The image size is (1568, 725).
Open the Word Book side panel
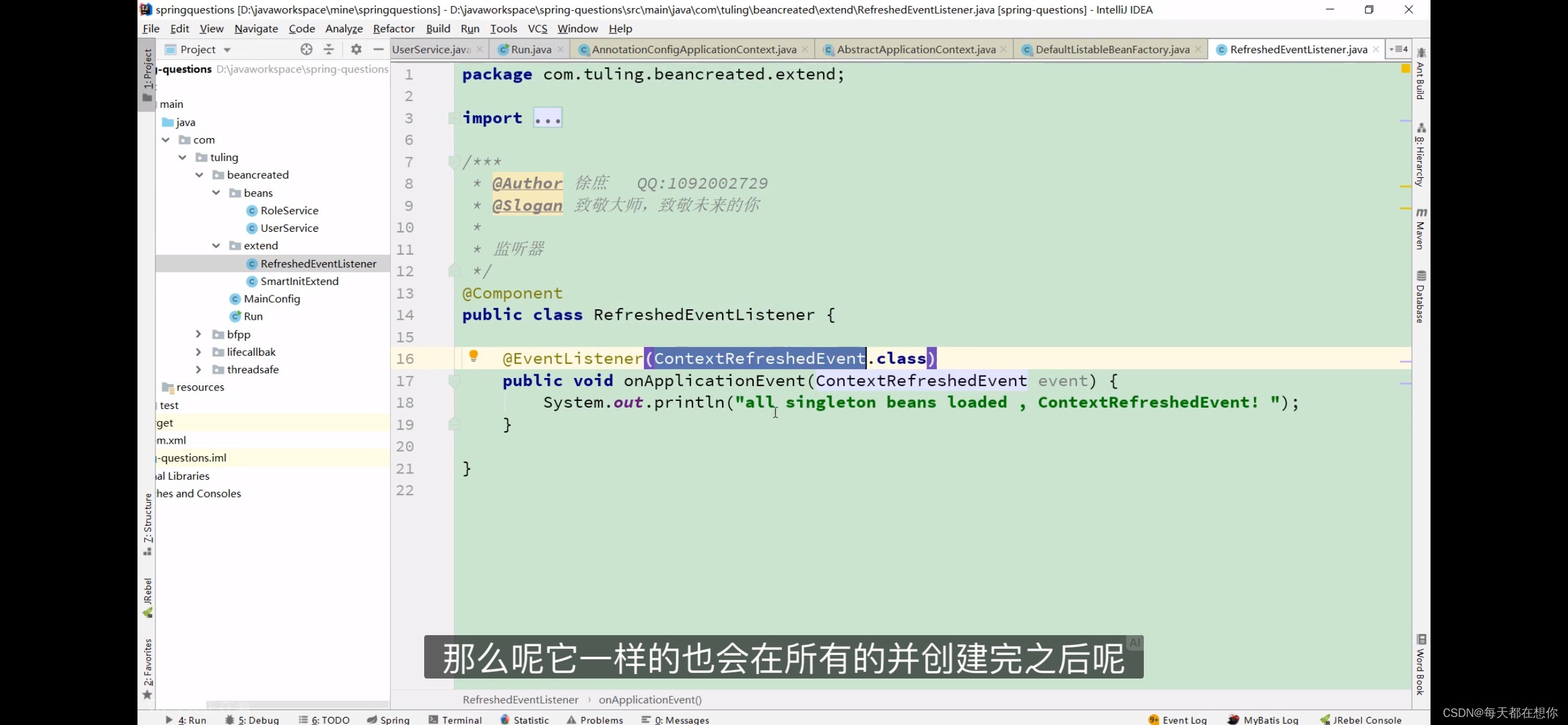[1421, 664]
